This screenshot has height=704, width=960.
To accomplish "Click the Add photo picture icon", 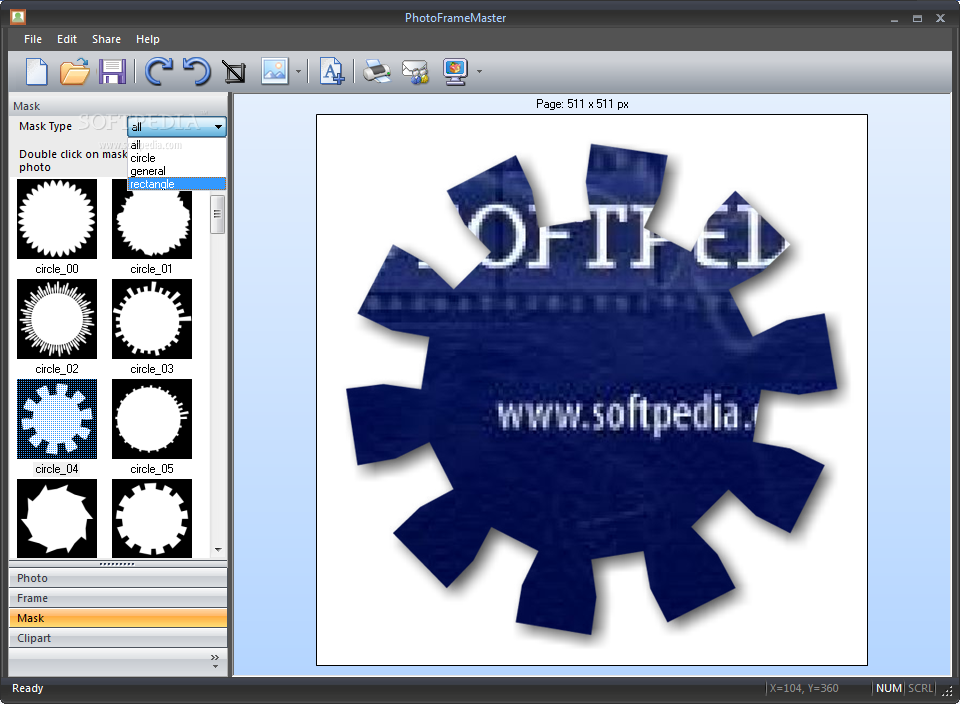I will [275, 71].
